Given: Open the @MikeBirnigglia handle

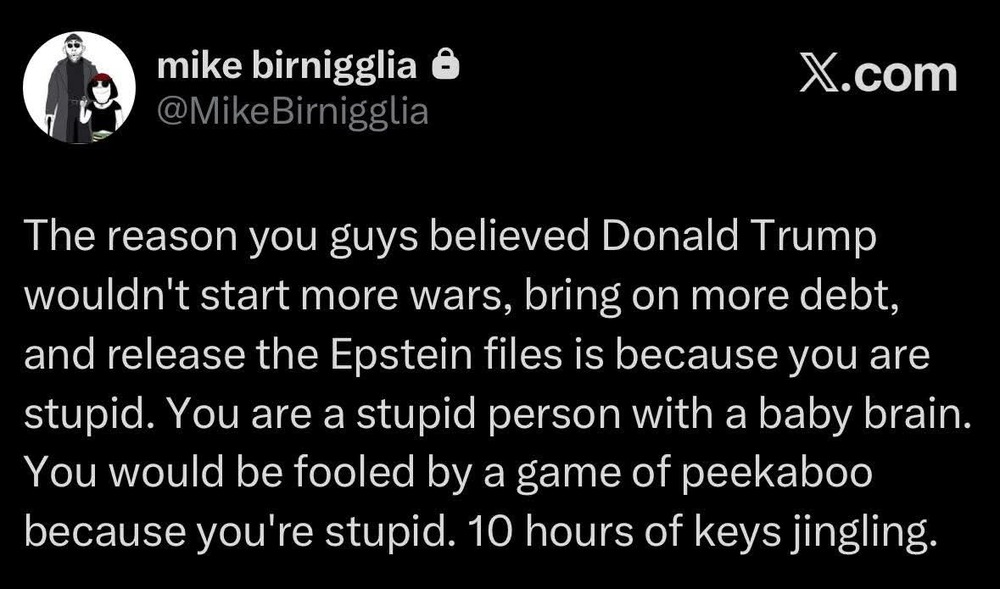Looking at the screenshot, I should pos(292,112).
